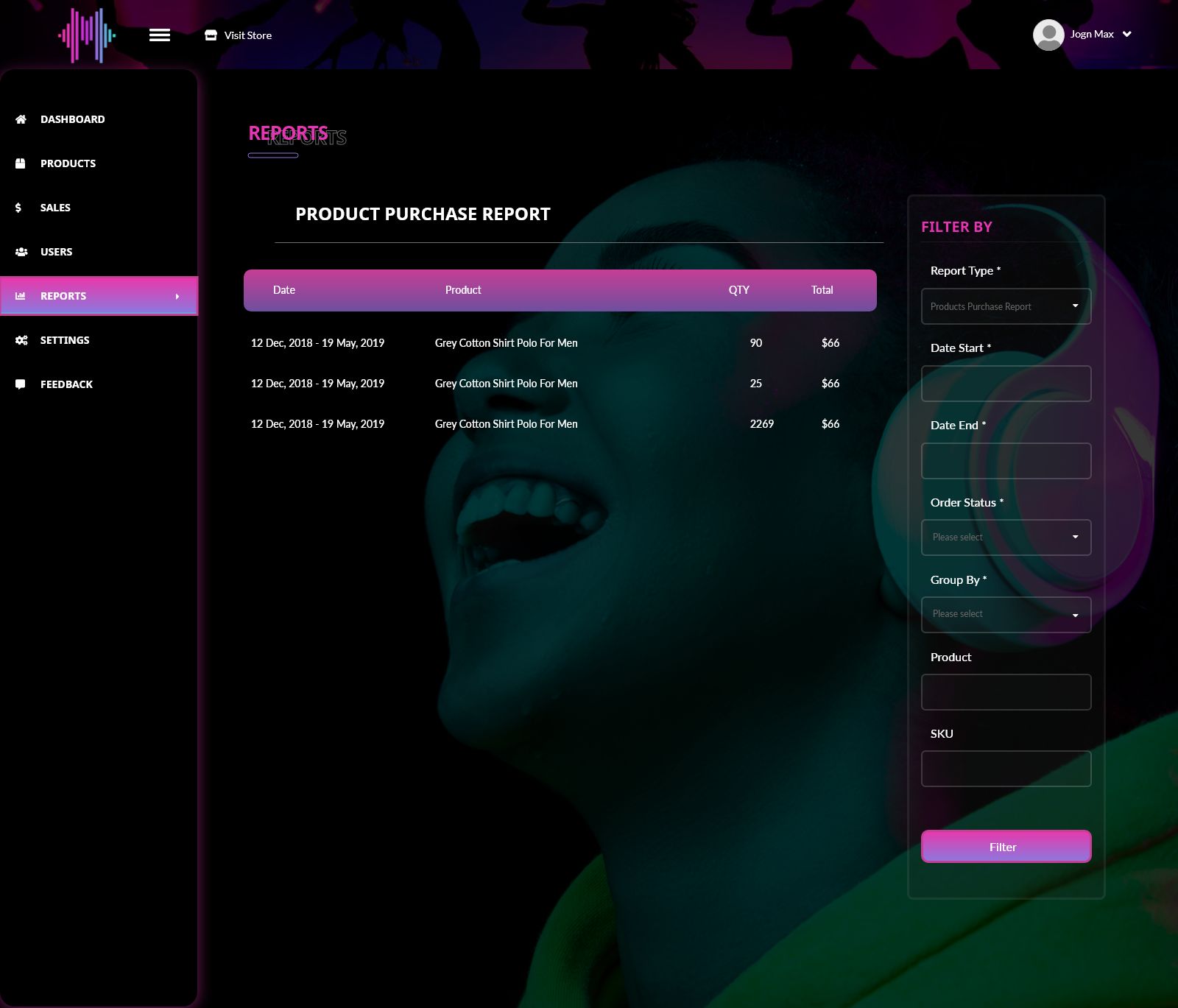Screen dimensions: 1178x1008
Task: Click the Date Start input field
Action: pos(1006,384)
